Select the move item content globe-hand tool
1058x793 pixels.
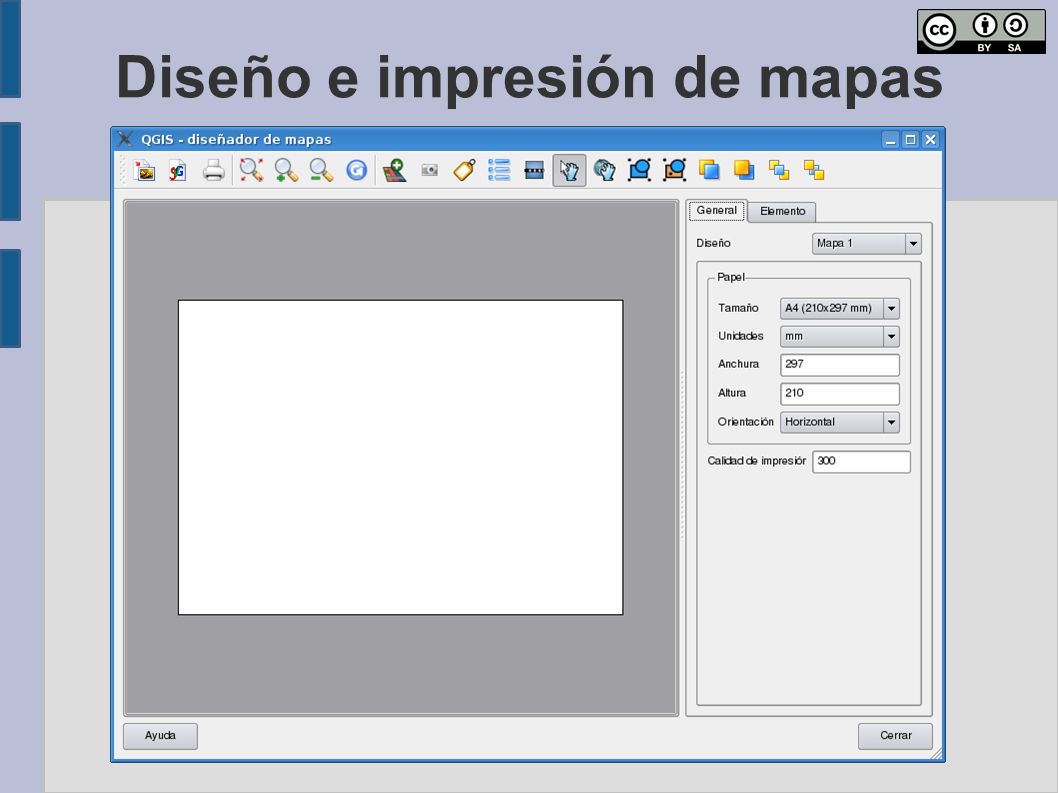coord(605,171)
